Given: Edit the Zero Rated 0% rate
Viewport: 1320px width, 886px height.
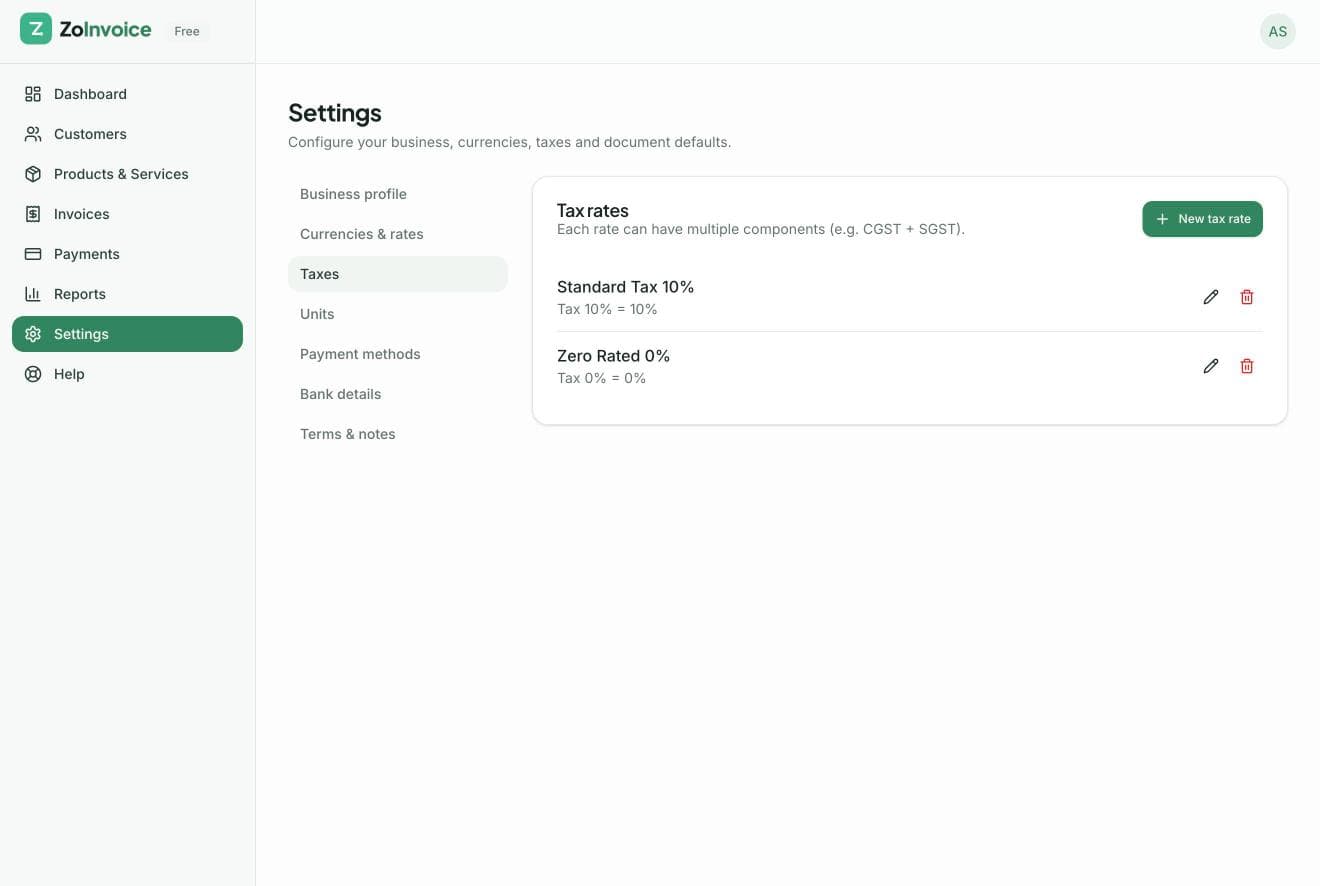Looking at the screenshot, I should 1211,366.
